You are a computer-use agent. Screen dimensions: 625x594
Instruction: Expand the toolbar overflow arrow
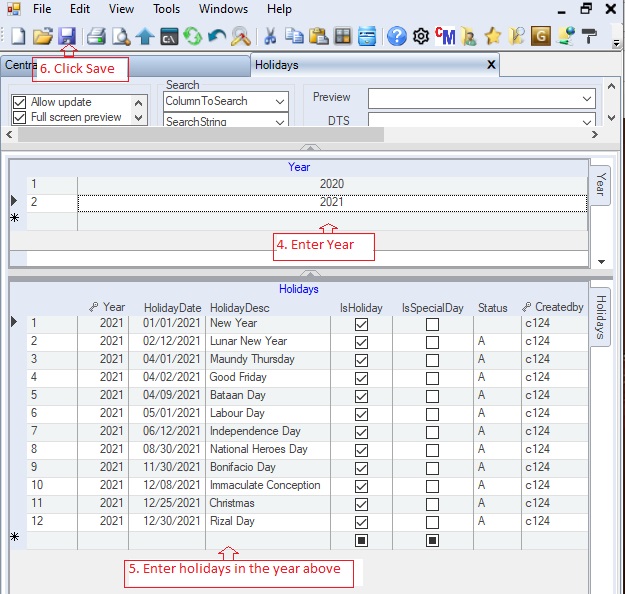click(616, 43)
